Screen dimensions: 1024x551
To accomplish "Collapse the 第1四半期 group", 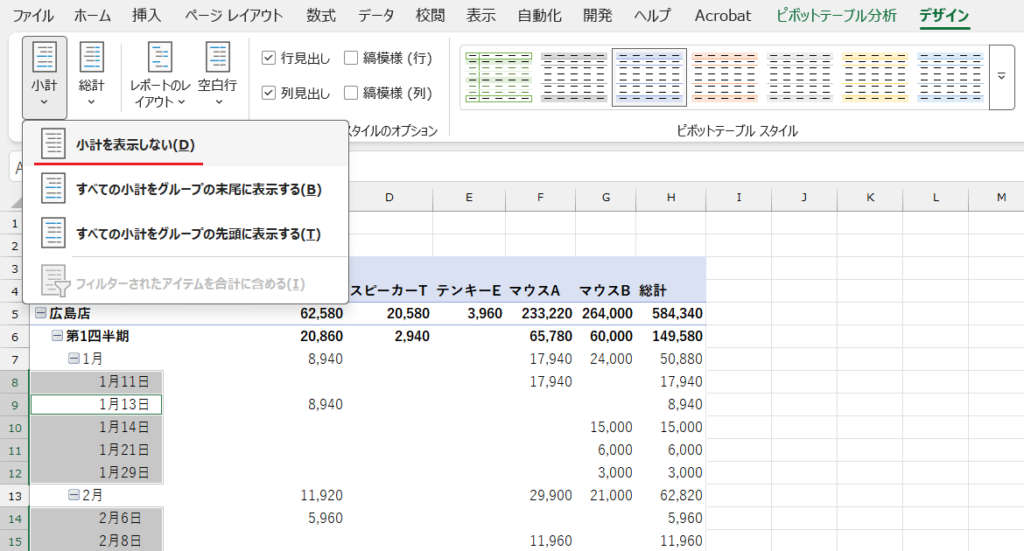I will click(x=57, y=336).
